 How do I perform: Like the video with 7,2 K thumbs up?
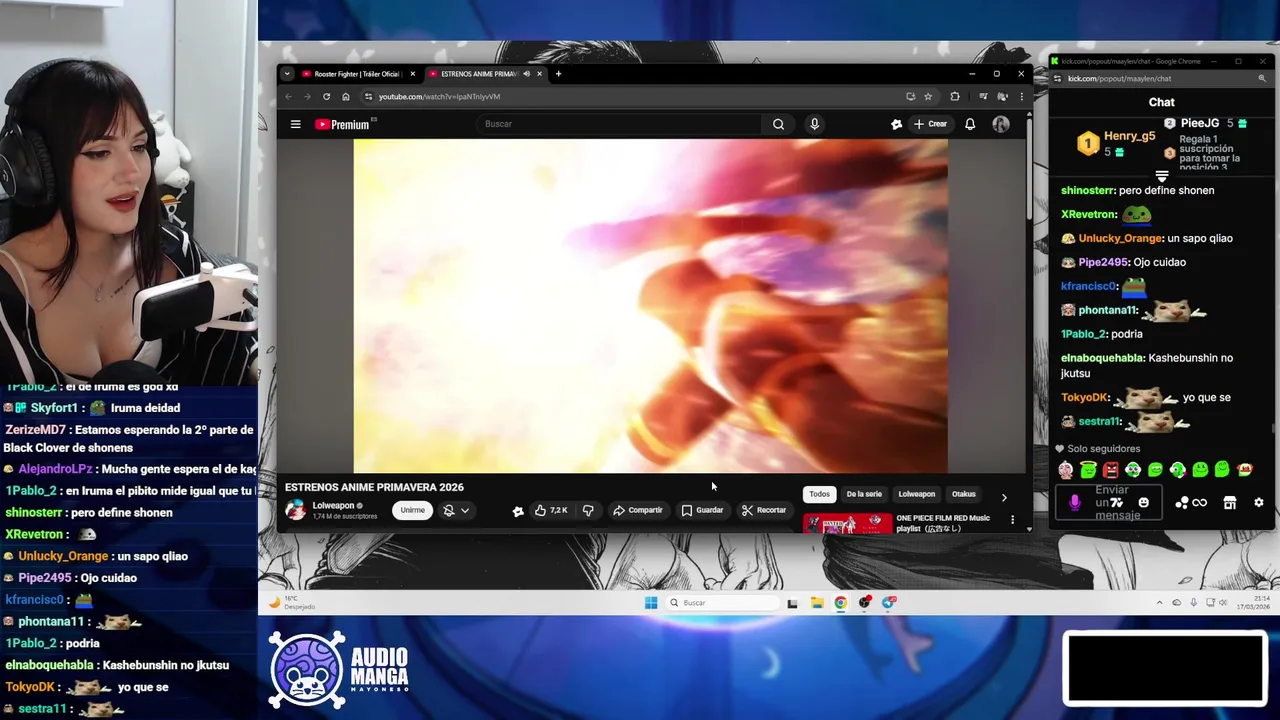tap(551, 510)
